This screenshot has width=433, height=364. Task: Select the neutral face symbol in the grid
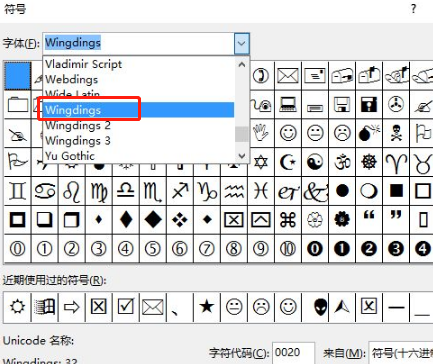[x=315, y=133]
